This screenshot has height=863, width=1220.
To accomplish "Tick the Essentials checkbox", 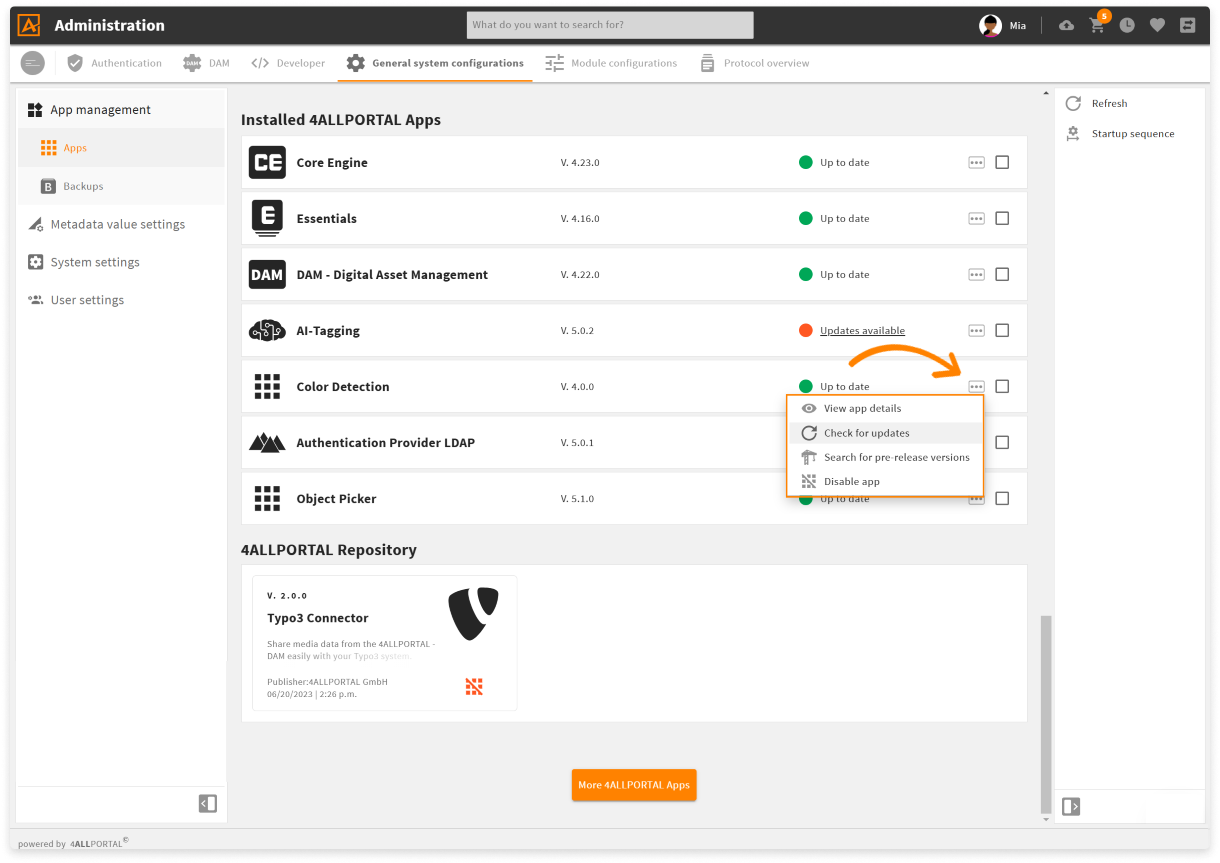I will (1002, 219).
